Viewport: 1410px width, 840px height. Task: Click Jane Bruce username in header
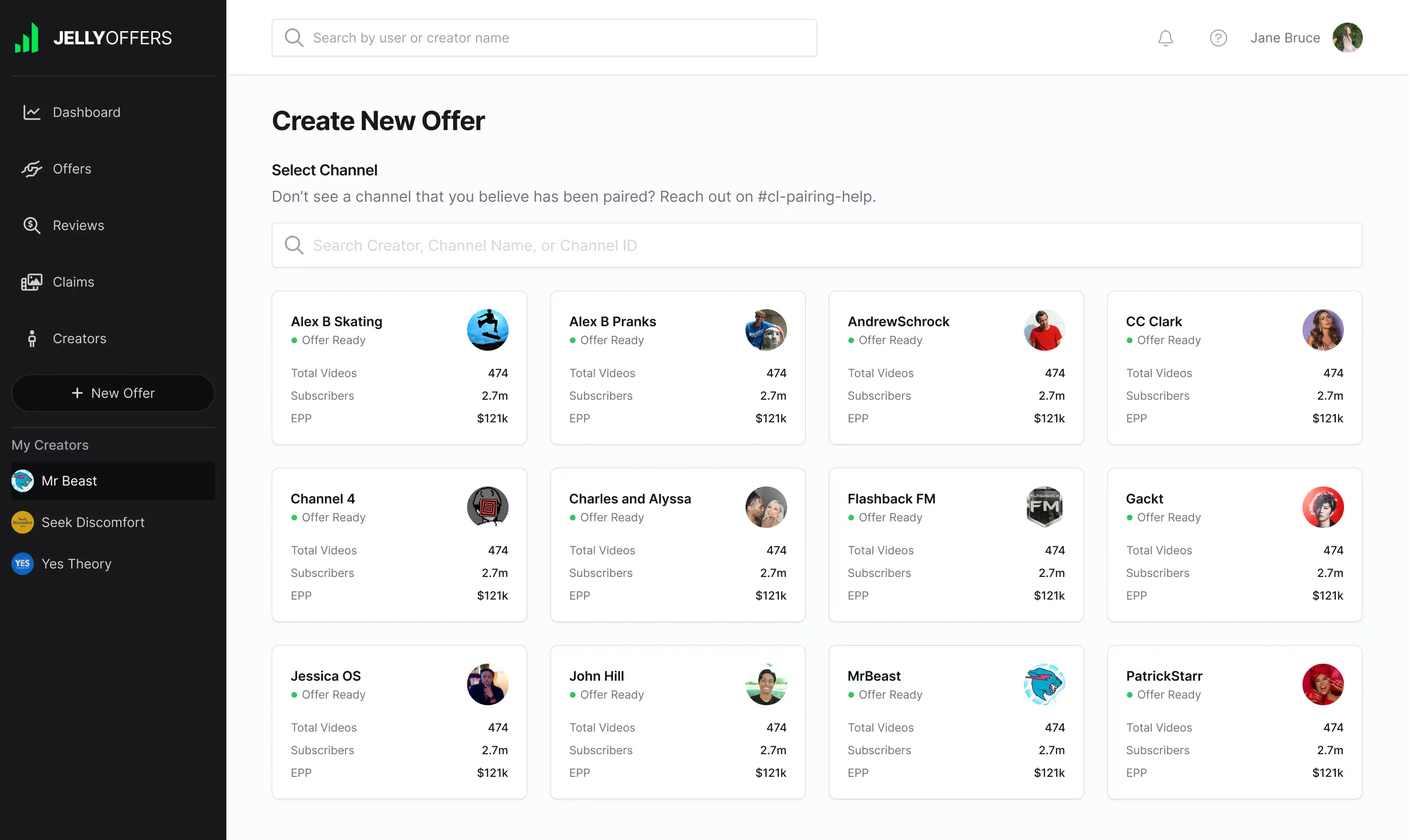click(x=1285, y=38)
